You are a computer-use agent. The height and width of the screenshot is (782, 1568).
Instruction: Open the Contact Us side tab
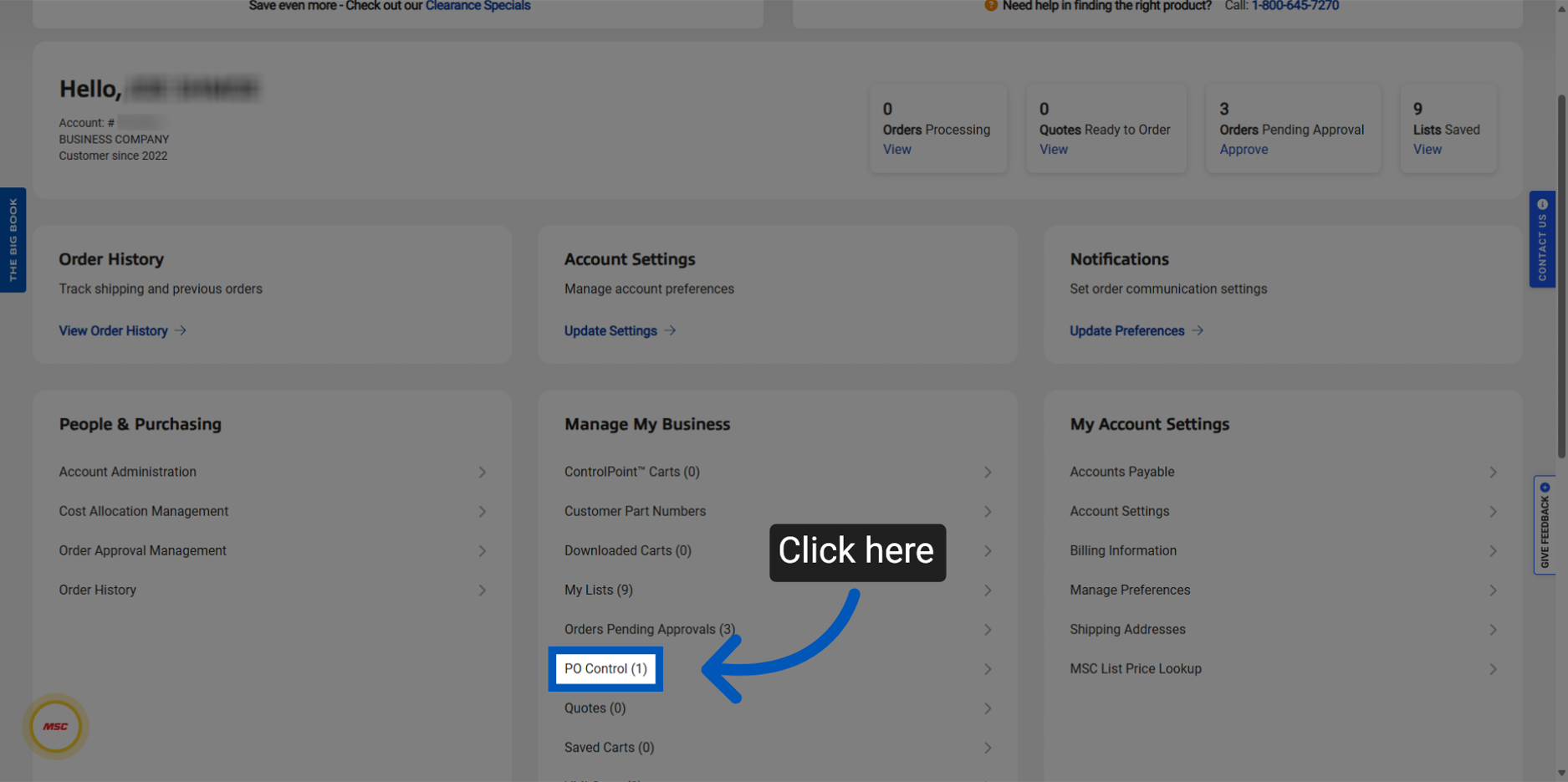(x=1542, y=240)
